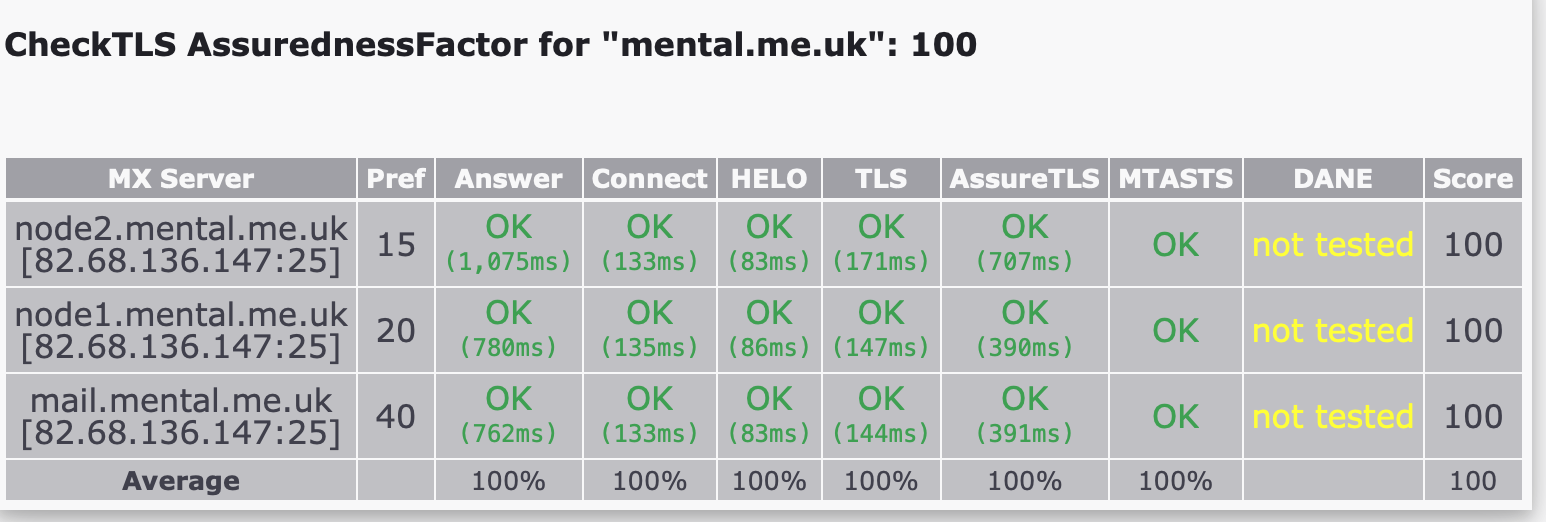This screenshot has height=522, width=1546.
Task: Click the HELO OK (86ms) result
Action: pos(769,330)
